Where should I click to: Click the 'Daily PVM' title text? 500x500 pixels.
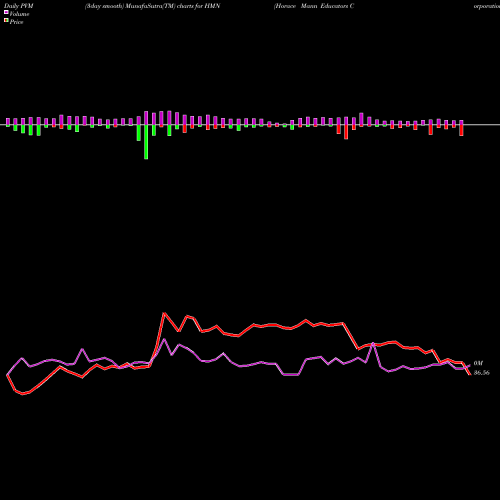(19, 6)
